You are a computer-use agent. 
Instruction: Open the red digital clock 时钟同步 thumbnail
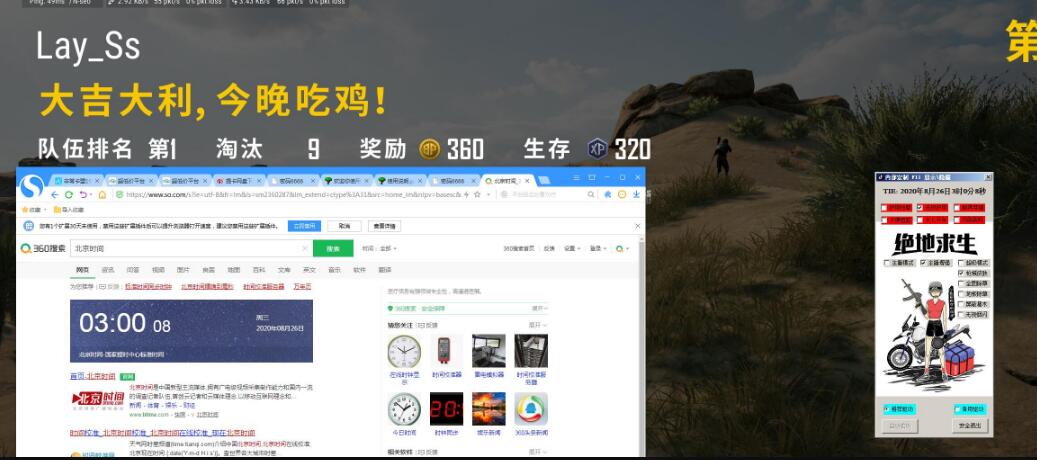coord(446,409)
